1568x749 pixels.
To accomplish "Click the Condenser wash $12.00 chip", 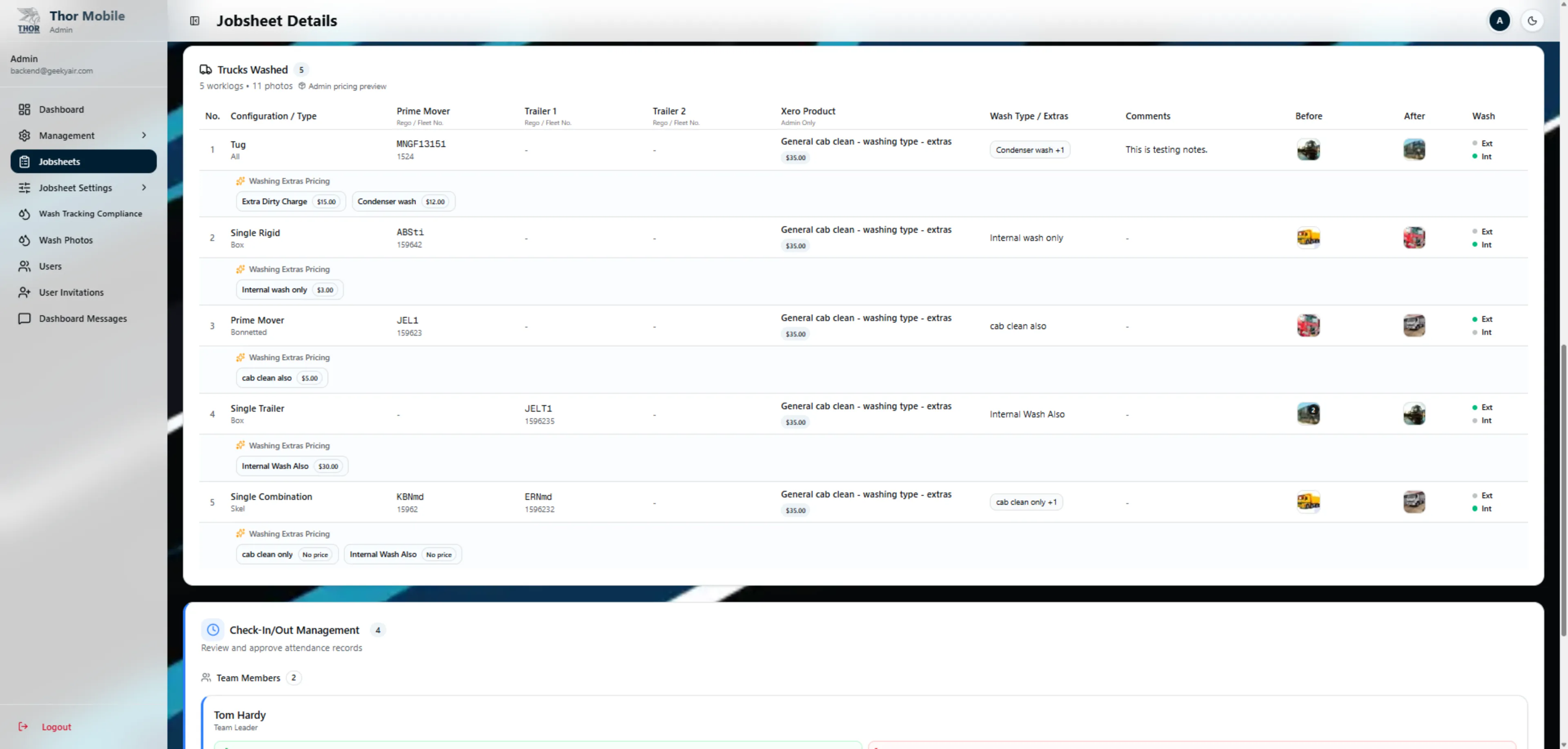I will pos(403,202).
